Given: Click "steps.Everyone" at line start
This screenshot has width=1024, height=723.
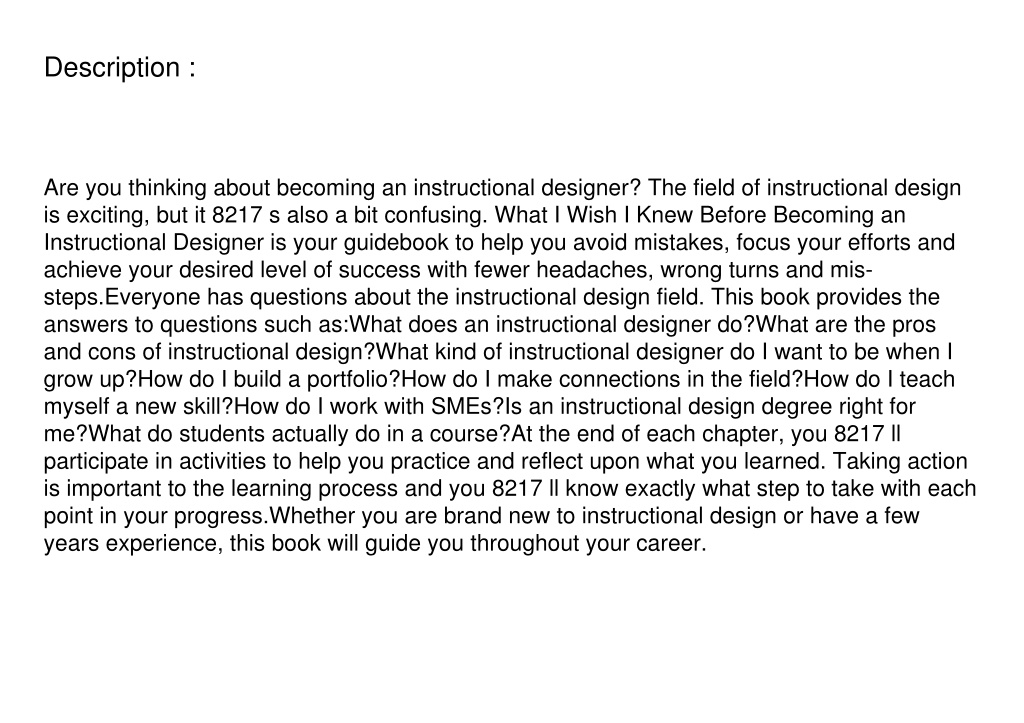Looking at the screenshot, I should coord(122,298).
